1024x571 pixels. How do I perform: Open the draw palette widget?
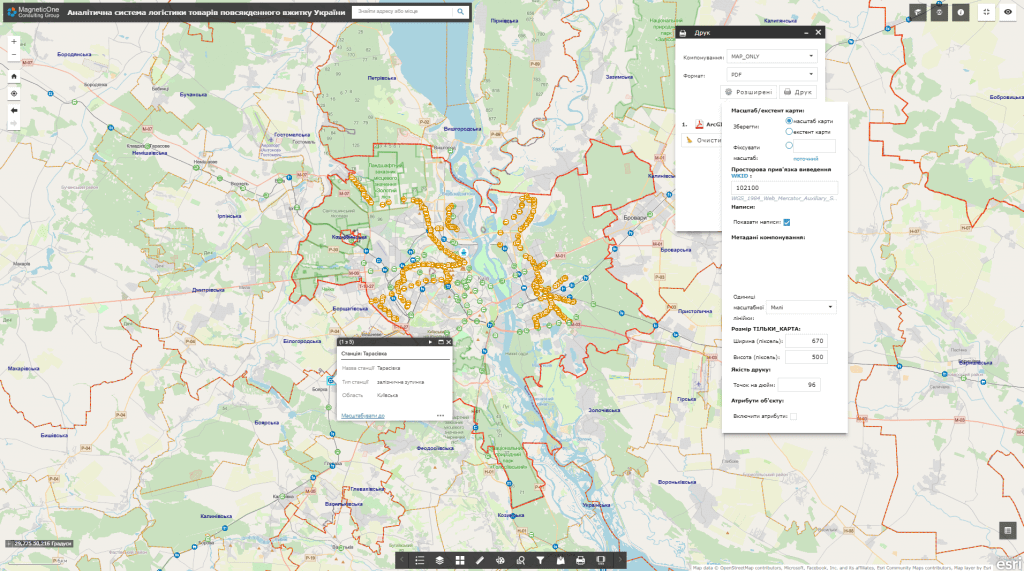(500, 560)
